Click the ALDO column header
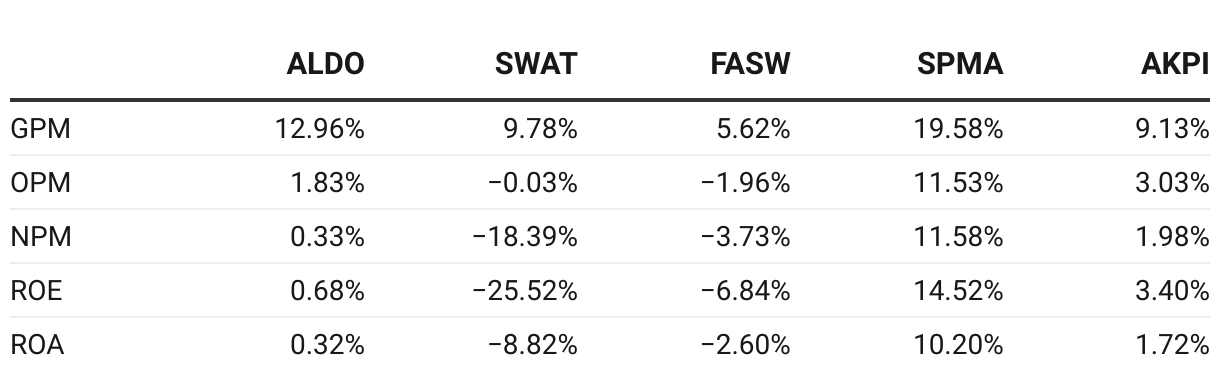Screen dimensions: 1220x380 (x=325, y=65)
